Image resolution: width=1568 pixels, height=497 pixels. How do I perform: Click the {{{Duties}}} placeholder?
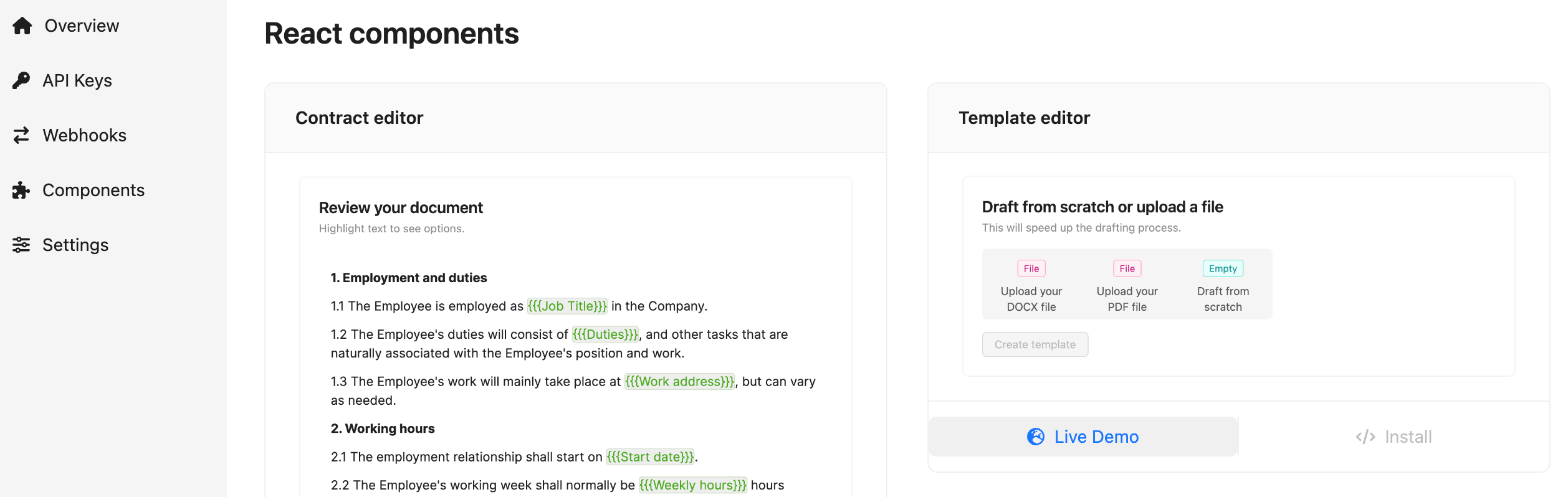(605, 334)
